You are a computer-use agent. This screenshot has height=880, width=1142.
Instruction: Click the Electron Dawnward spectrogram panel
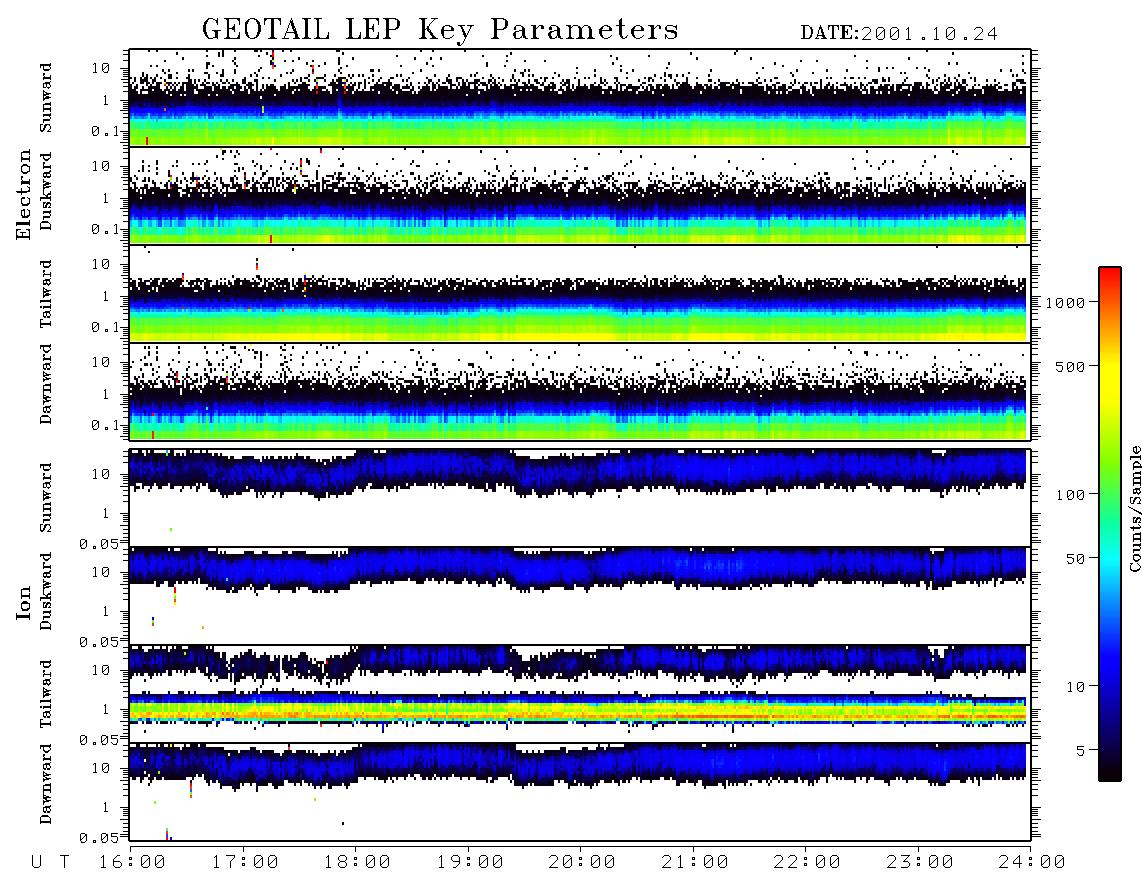click(580, 391)
